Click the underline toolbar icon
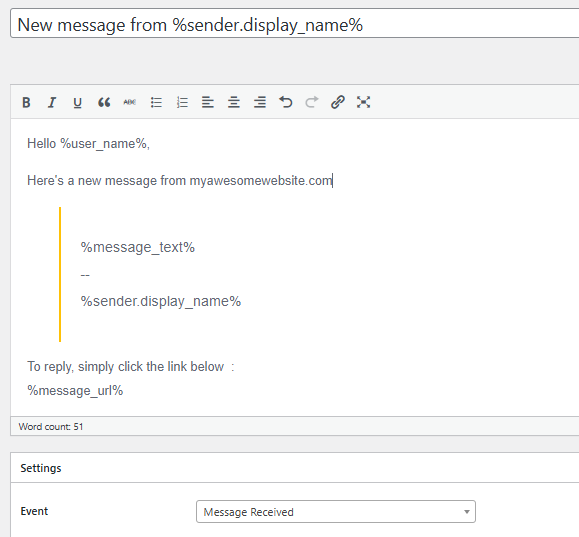Viewport: 579px width, 537px height. (x=78, y=102)
